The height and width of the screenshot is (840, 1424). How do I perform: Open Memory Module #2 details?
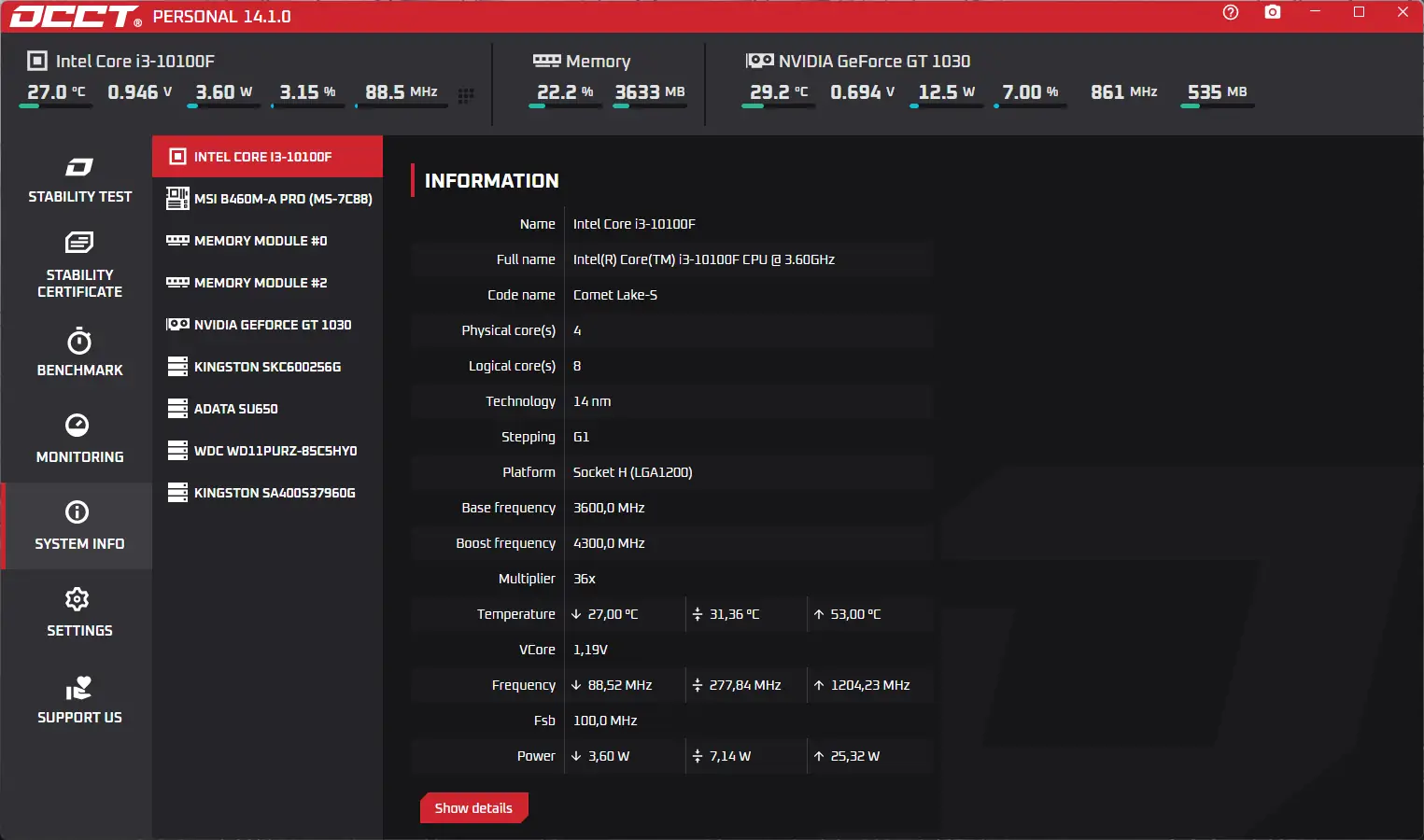coord(268,283)
